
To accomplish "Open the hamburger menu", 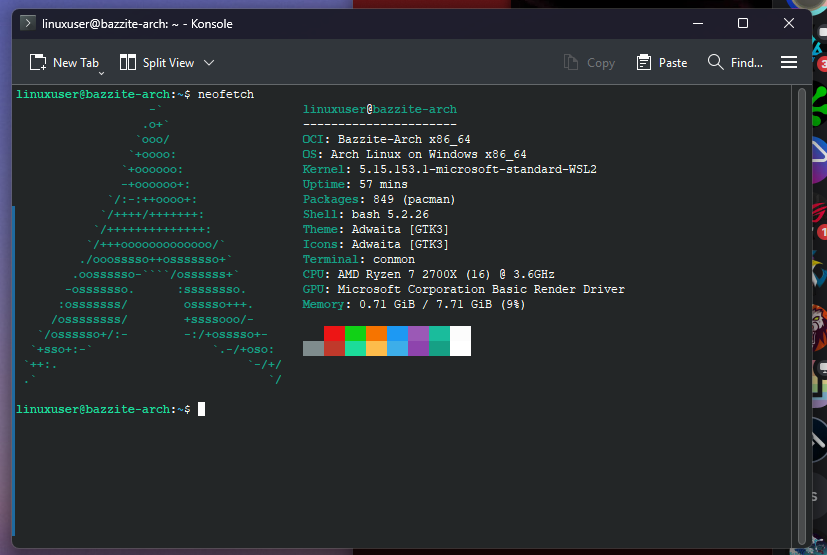I will 788,63.
